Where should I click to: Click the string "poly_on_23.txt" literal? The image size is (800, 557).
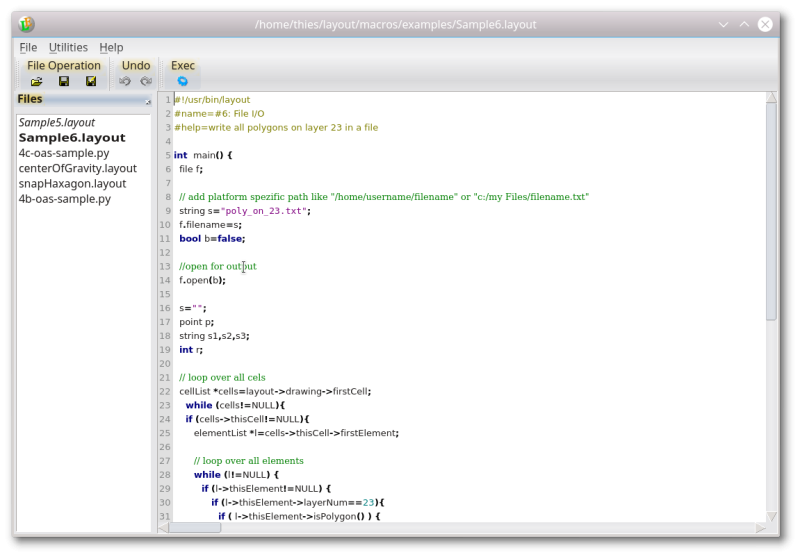(x=263, y=211)
